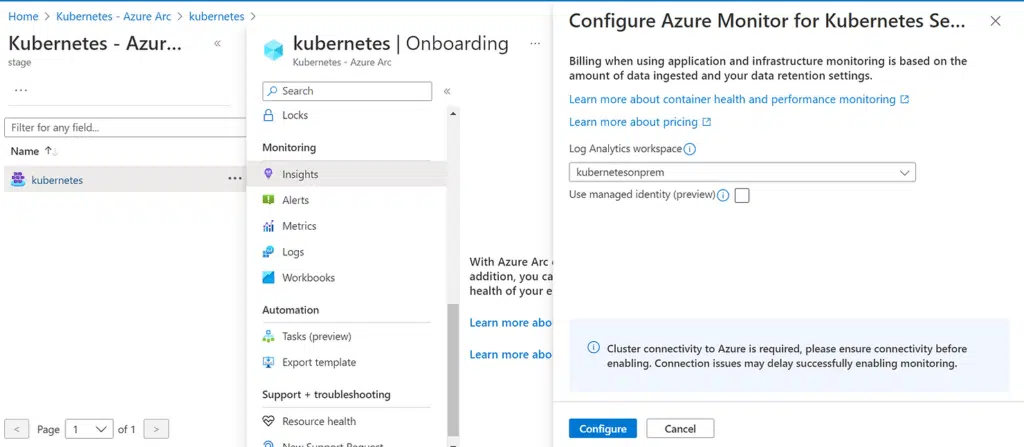
Task: Click the Workbooks icon
Action: (268, 278)
